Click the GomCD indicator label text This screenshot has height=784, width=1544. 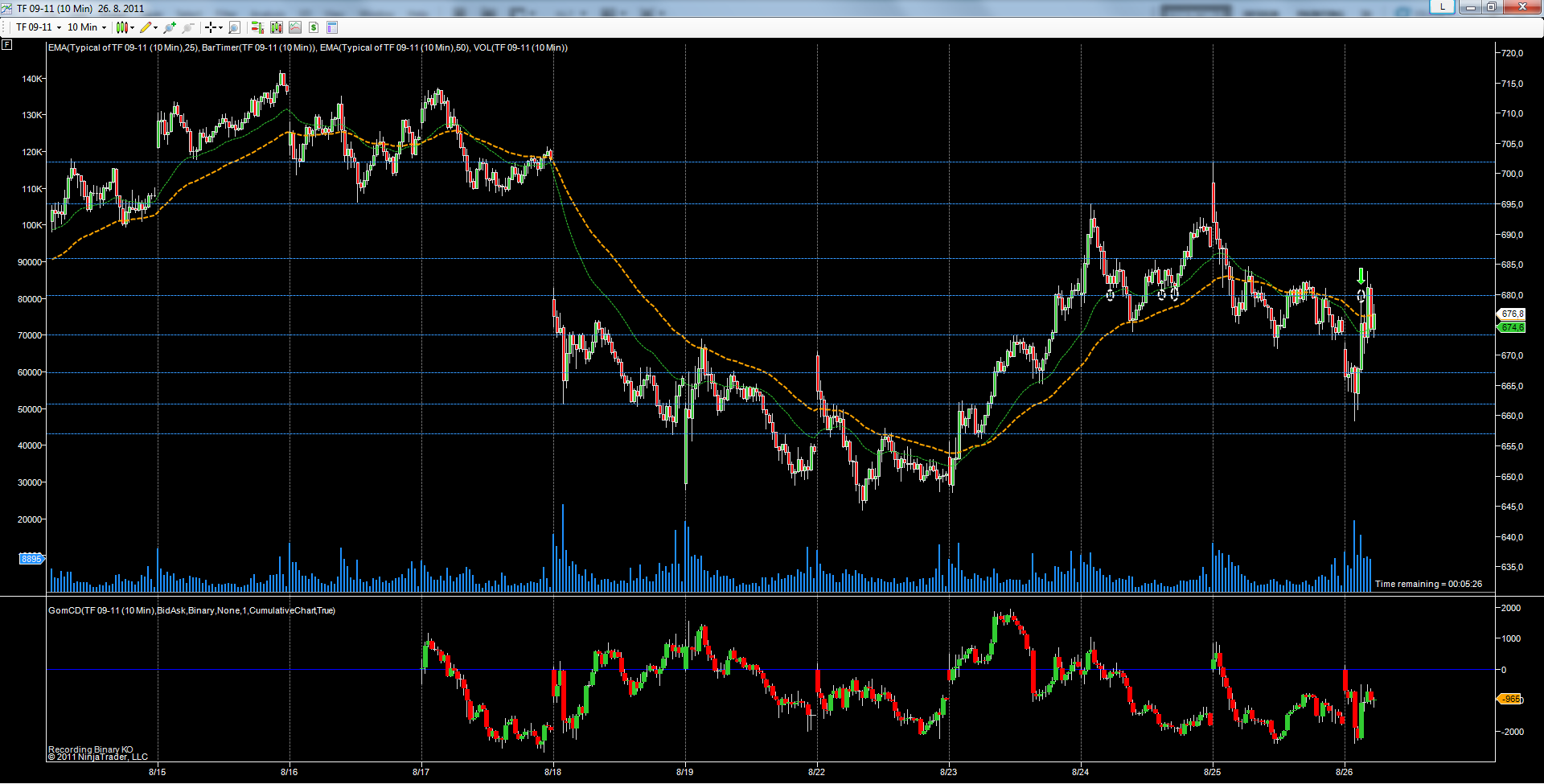tap(191, 611)
